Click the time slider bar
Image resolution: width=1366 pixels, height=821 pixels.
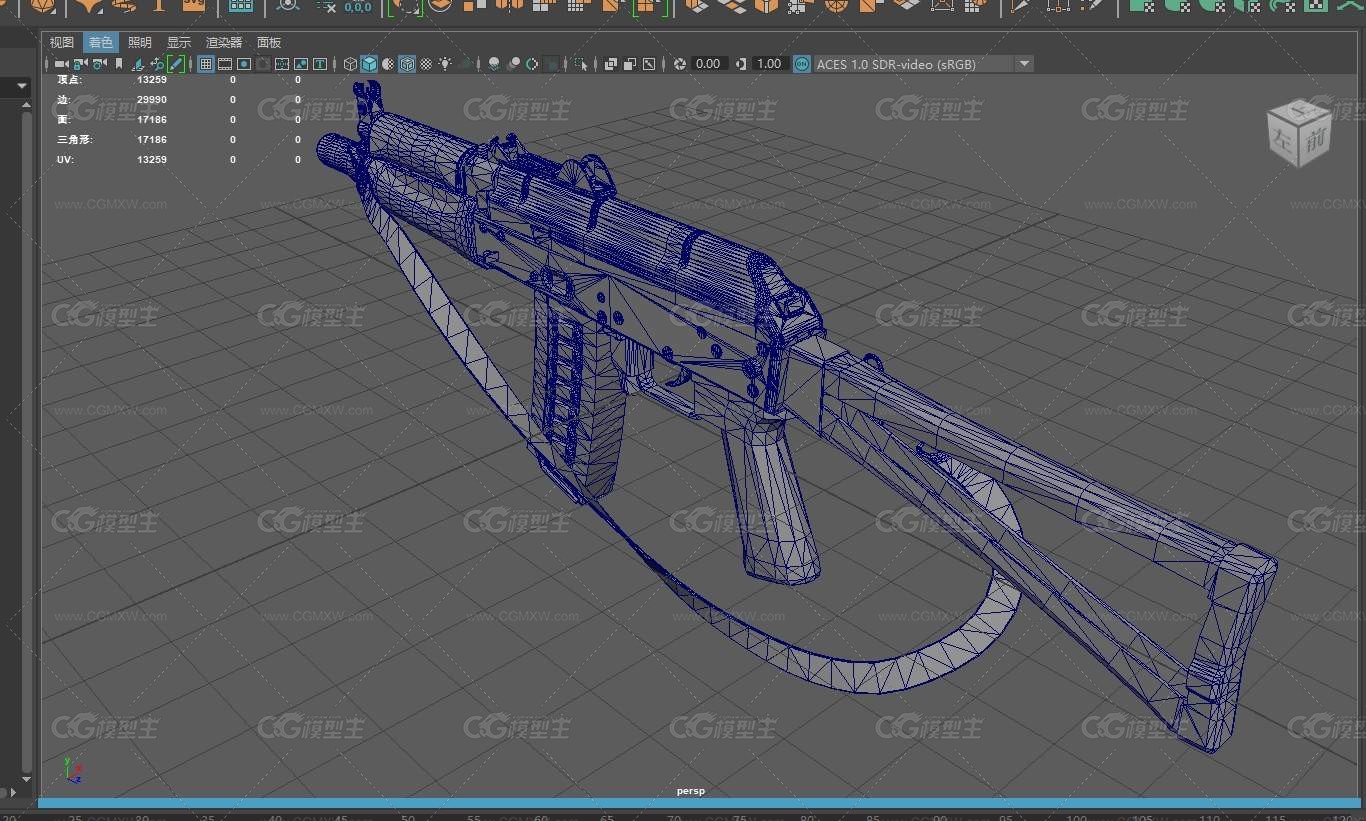point(700,803)
